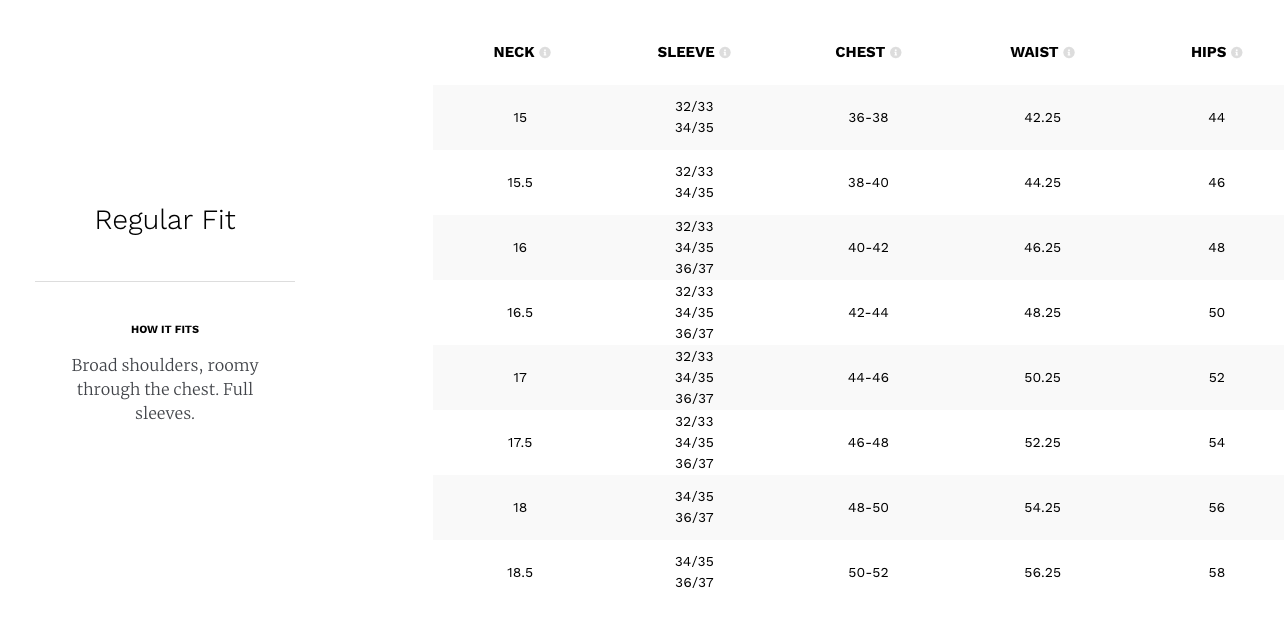Click hips value 58
1284x643 pixels.
point(1216,573)
